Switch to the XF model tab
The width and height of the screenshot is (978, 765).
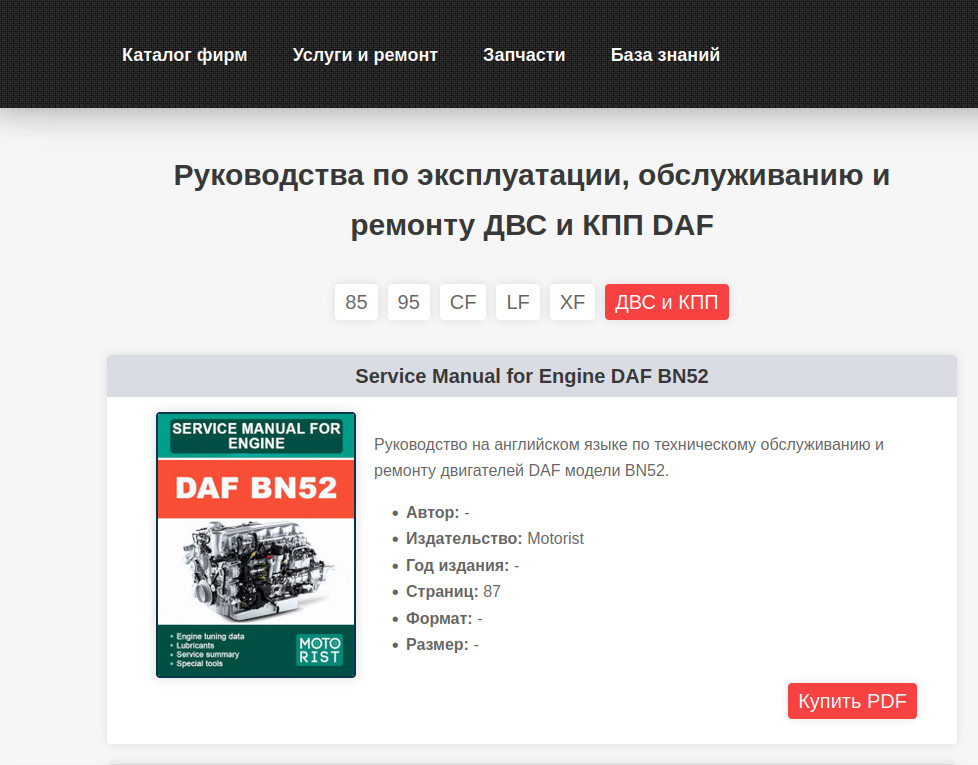point(572,302)
